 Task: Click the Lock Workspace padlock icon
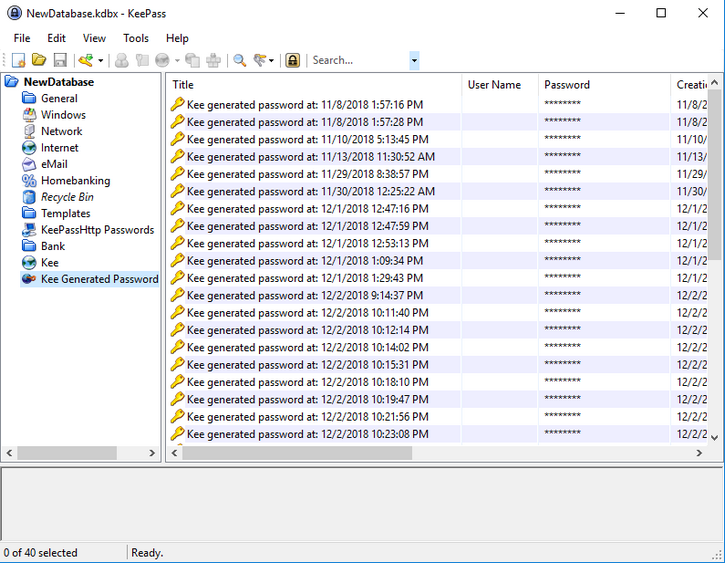pos(293,60)
